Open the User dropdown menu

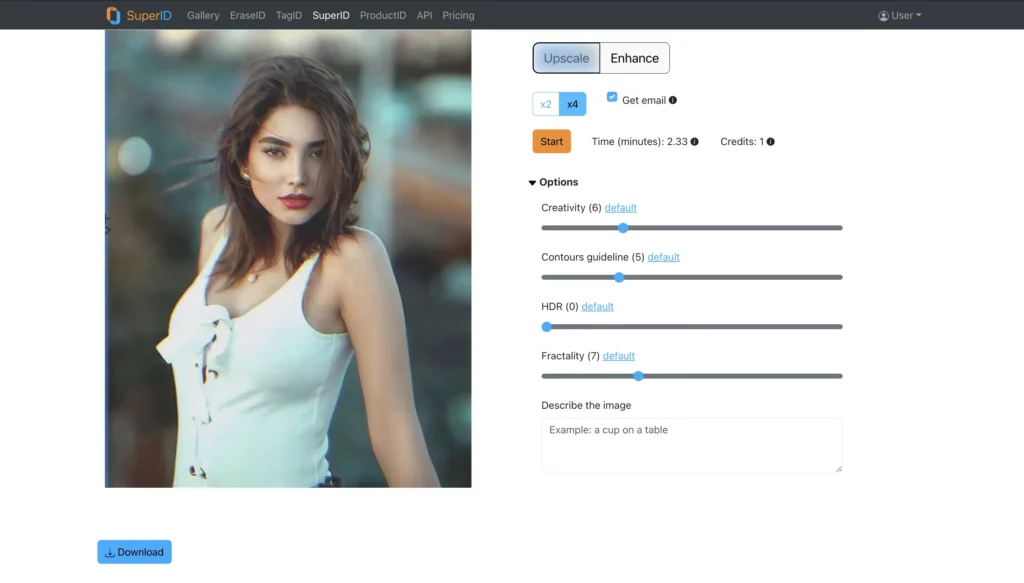(x=898, y=15)
